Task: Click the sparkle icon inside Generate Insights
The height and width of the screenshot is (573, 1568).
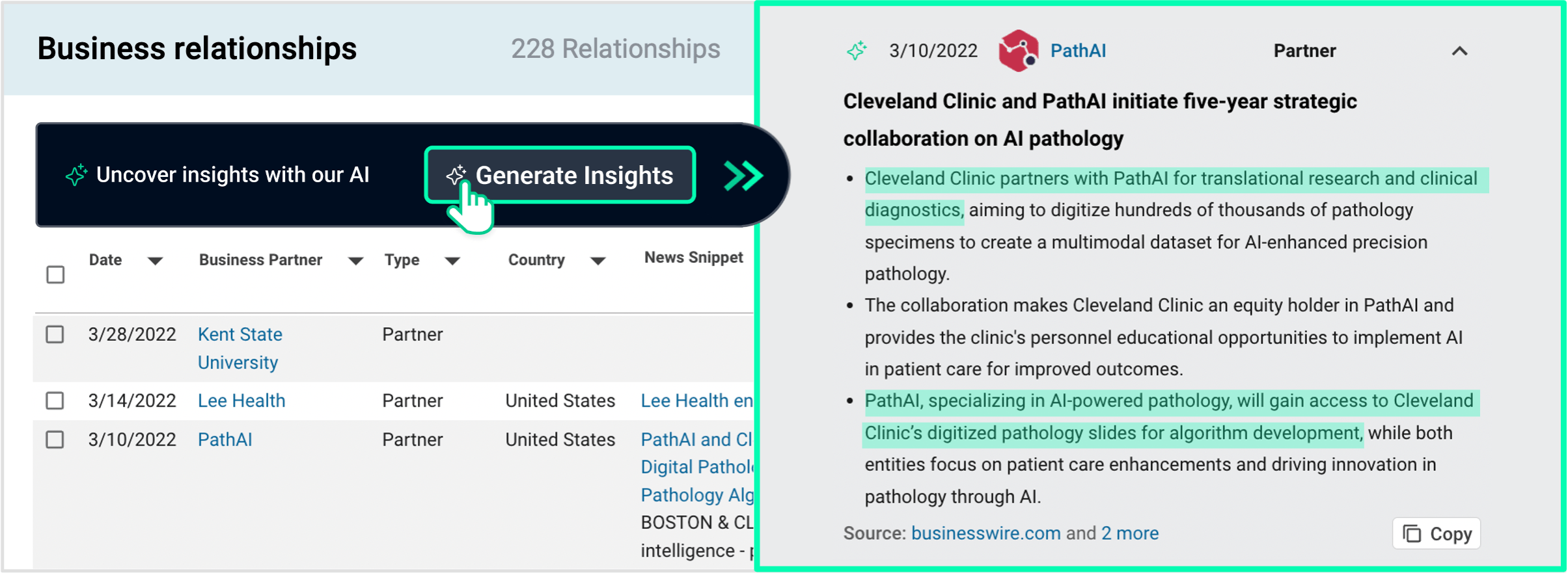Action: point(456,175)
